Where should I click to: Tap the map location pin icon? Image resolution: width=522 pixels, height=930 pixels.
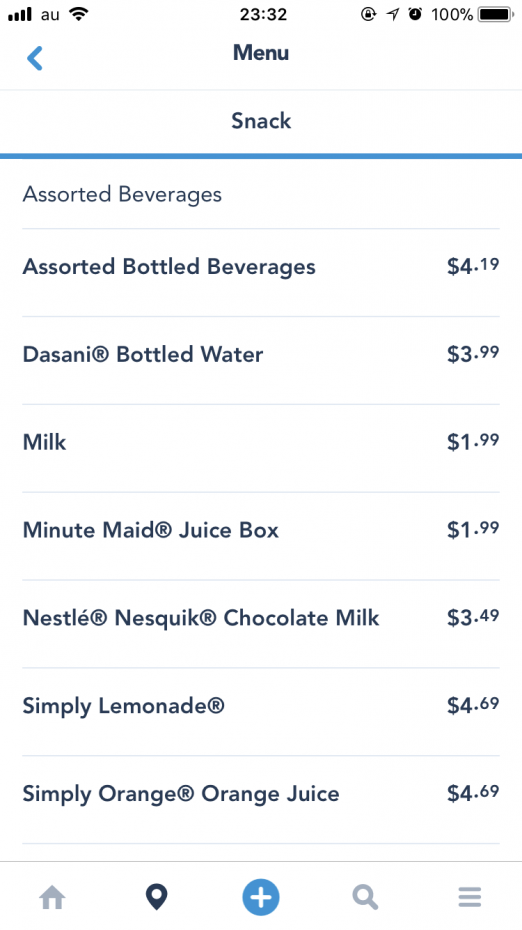(157, 897)
